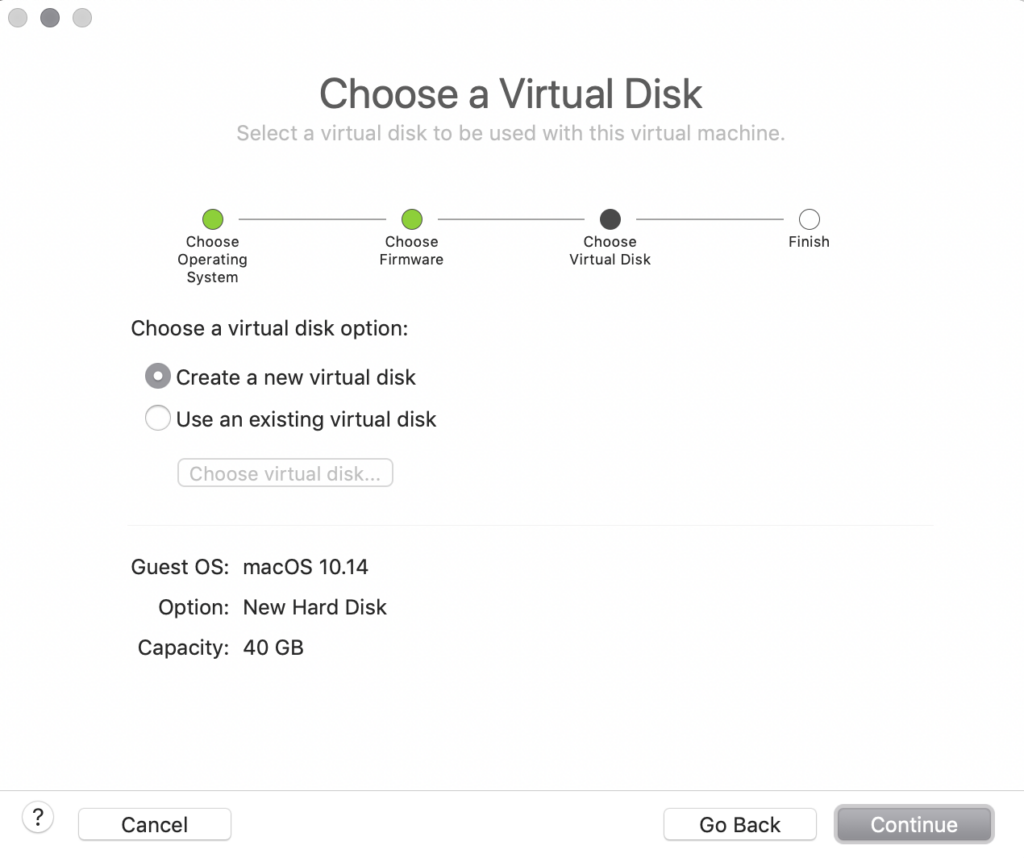This screenshot has height=858, width=1024.
Task: Click the Help question mark button
Action: tap(38, 818)
